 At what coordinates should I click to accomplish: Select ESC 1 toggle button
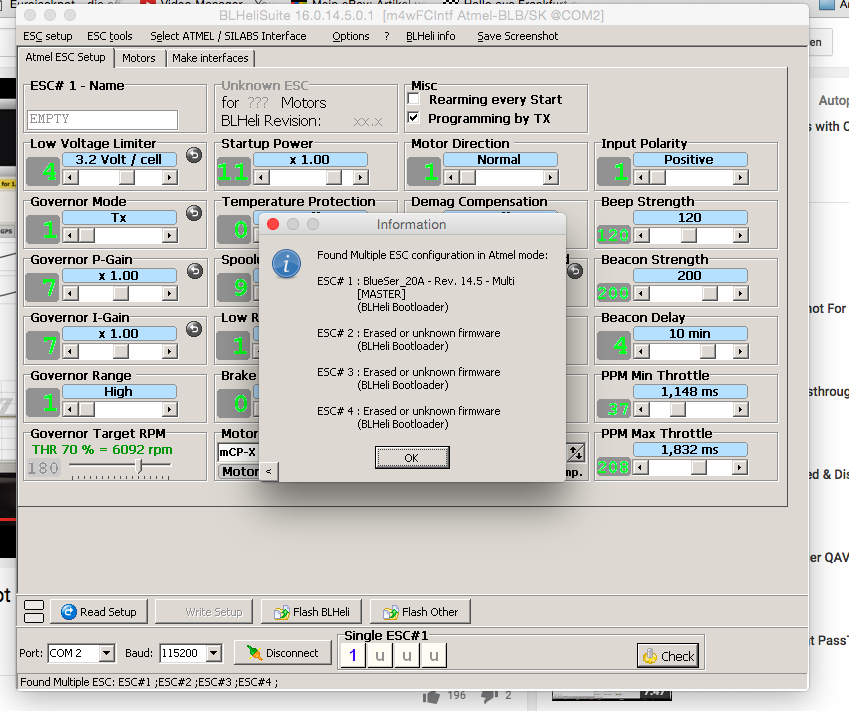coord(353,655)
